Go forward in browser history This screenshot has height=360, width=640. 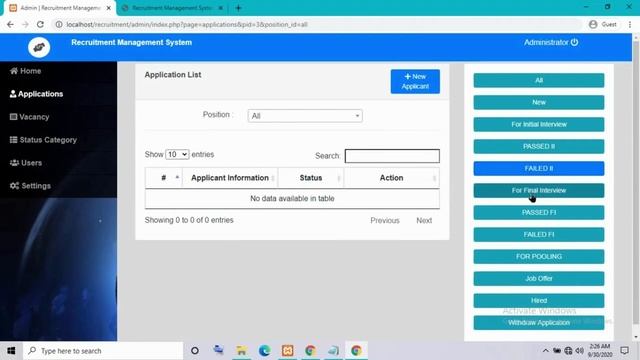(25, 24)
